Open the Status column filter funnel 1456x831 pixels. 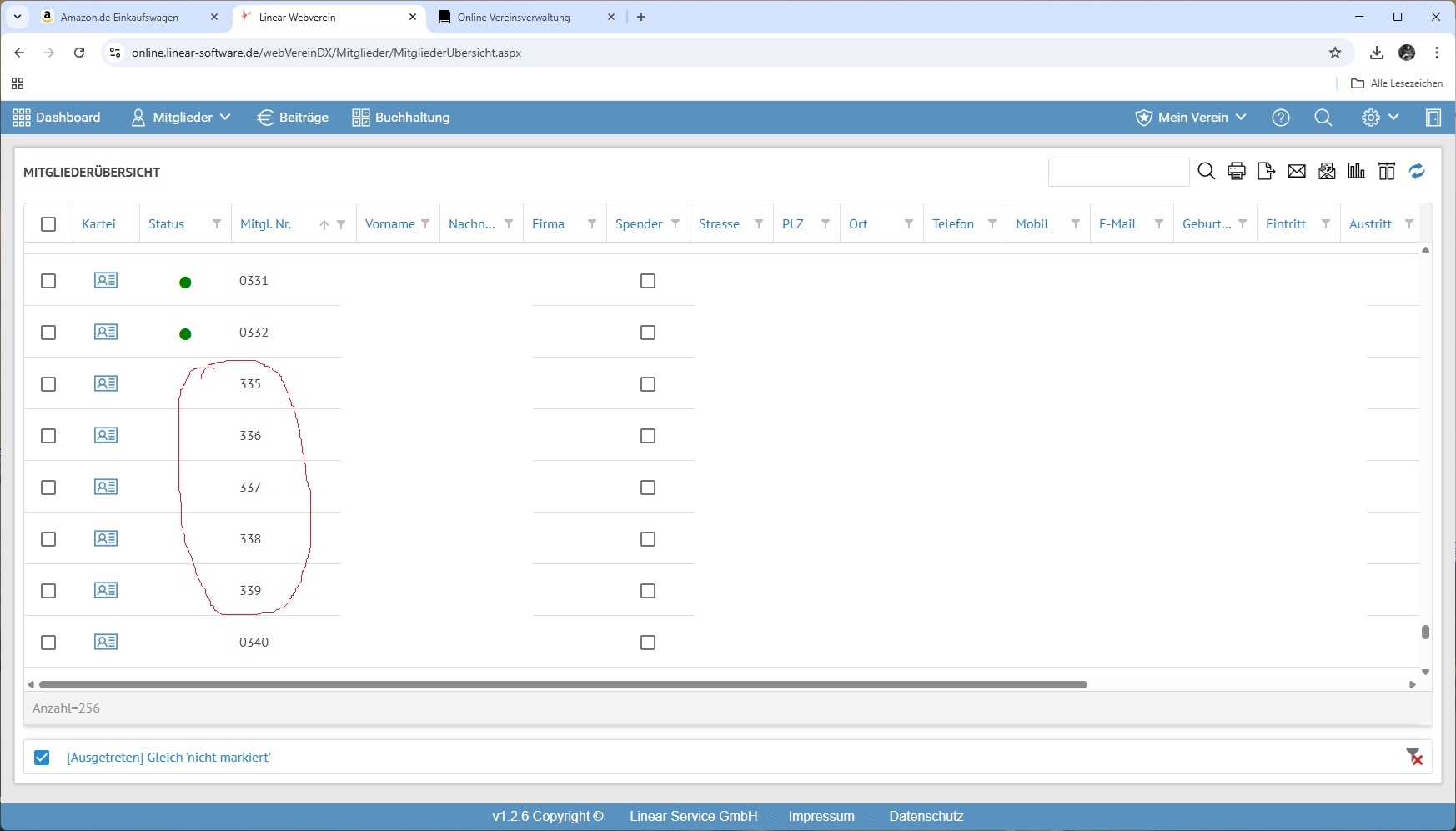tap(217, 224)
